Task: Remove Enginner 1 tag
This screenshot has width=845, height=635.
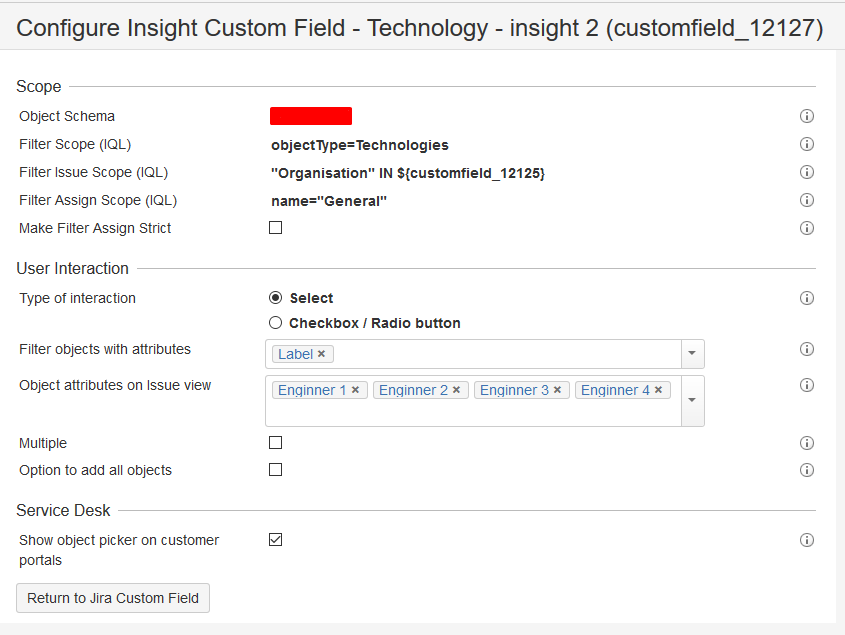Action: [355, 390]
